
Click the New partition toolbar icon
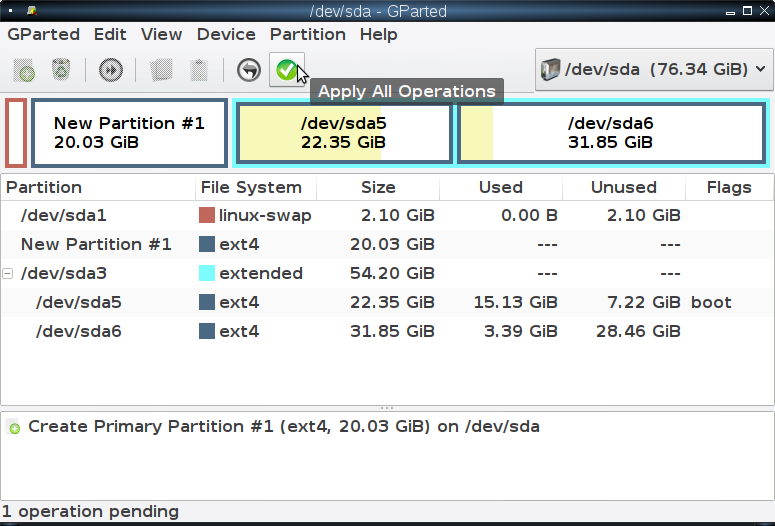pyautogui.click(x=24, y=70)
